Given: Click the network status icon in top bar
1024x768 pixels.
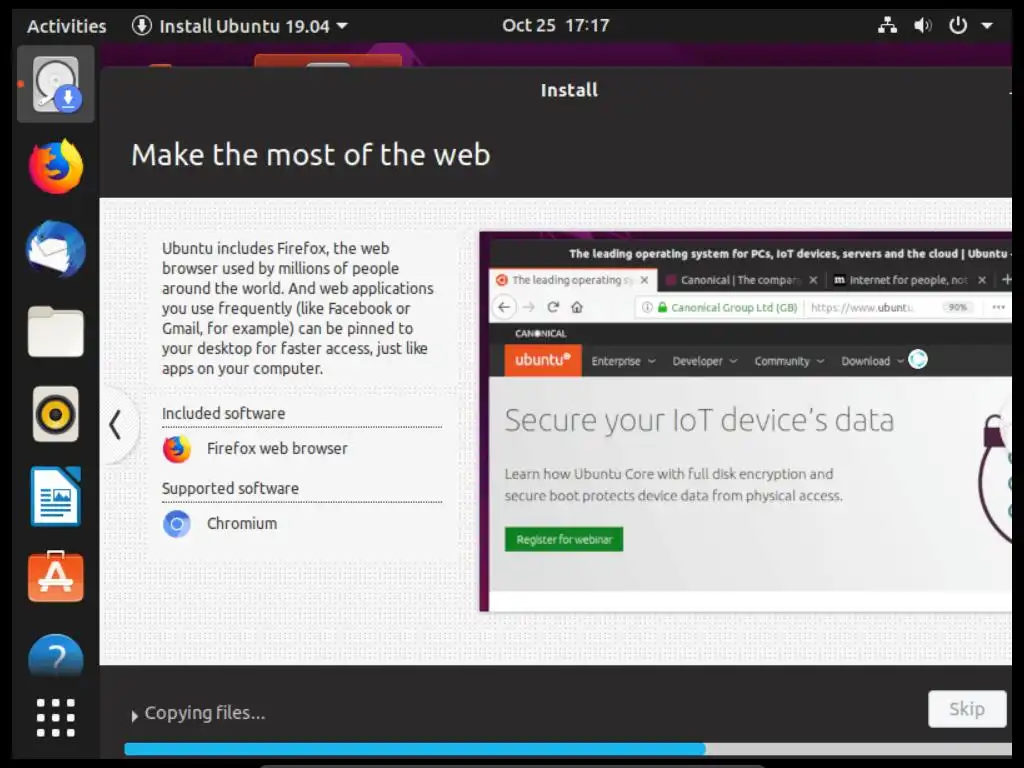Looking at the screenshot, I should (887, 25).
